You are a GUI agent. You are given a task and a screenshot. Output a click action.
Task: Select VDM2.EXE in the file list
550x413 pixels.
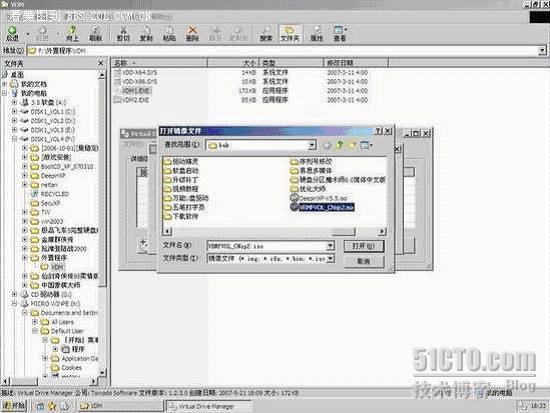132,100
